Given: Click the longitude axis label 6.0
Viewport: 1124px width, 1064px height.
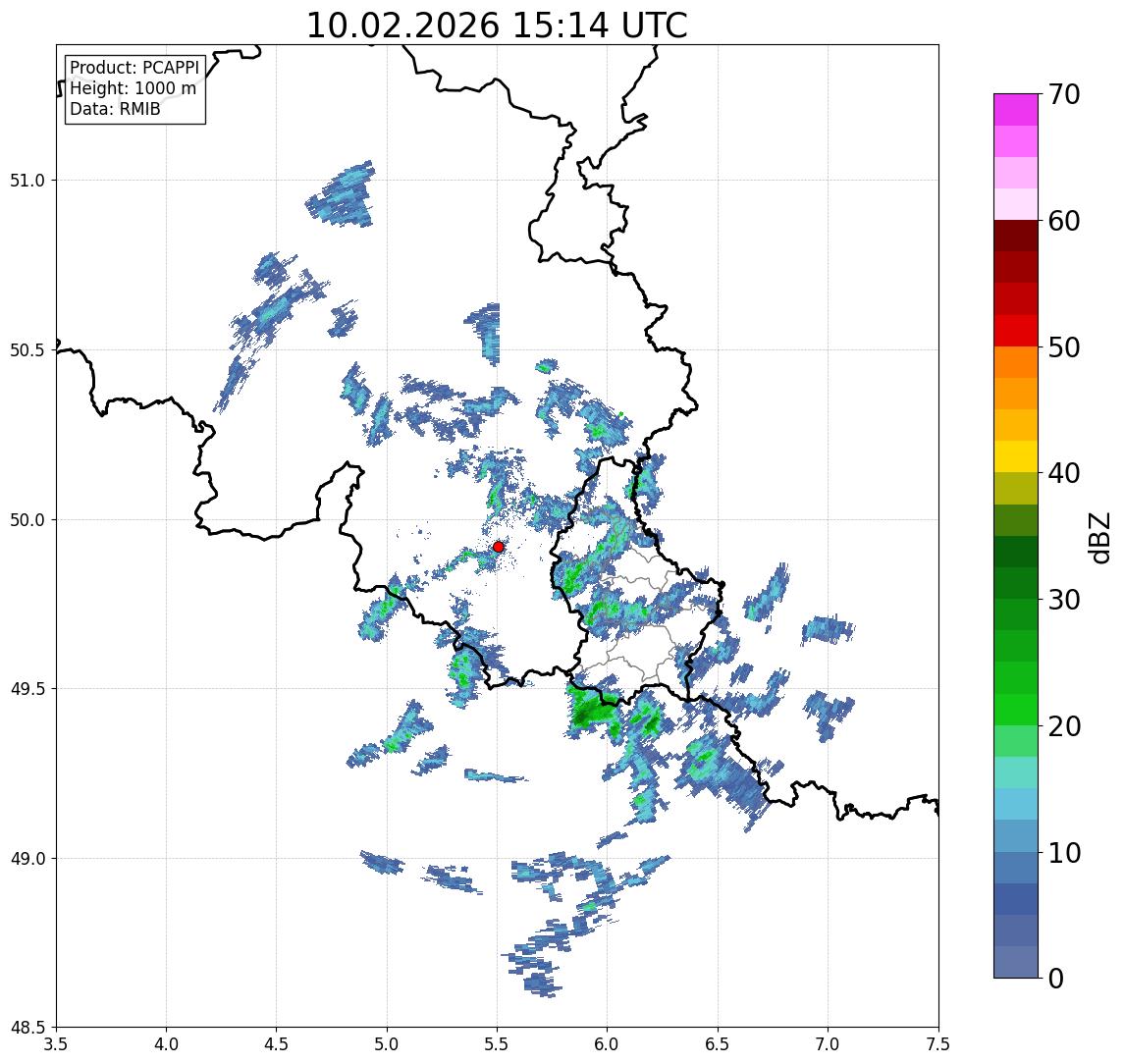Looking at the screenshot, I should 608,1043.
